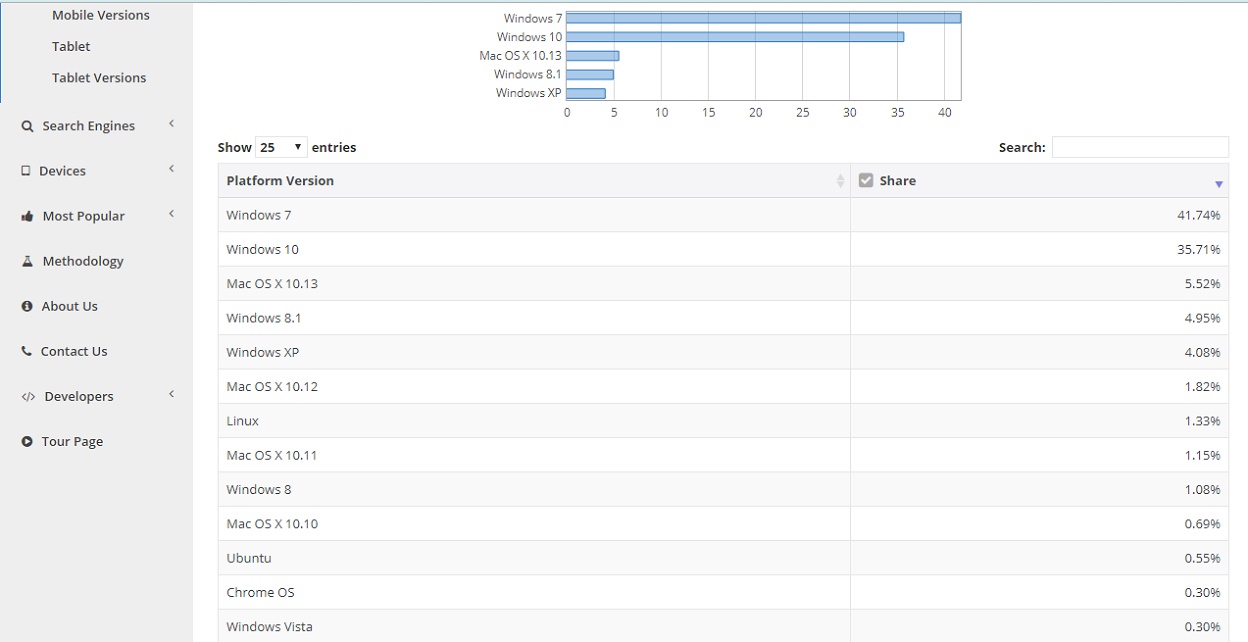Viewport: 1248px width, 642px height.
Task: Click the 5.52% share value
Action: click(1202, 284)
